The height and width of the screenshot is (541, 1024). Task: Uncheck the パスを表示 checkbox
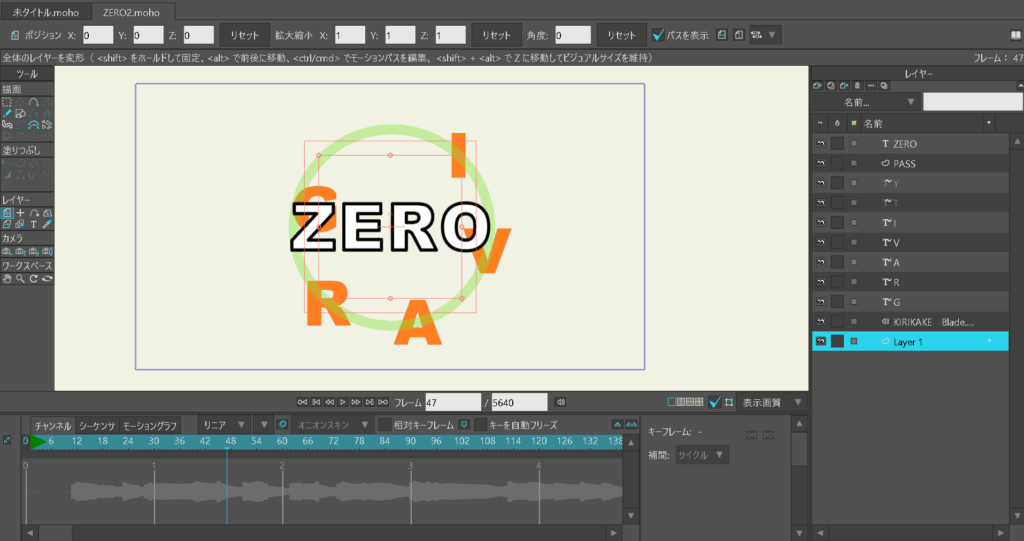(658, 35)
